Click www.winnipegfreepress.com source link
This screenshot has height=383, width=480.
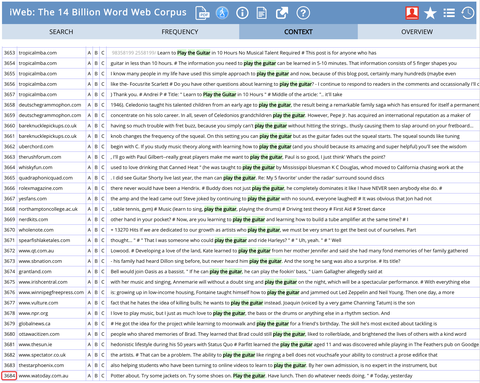pos(51,292)
